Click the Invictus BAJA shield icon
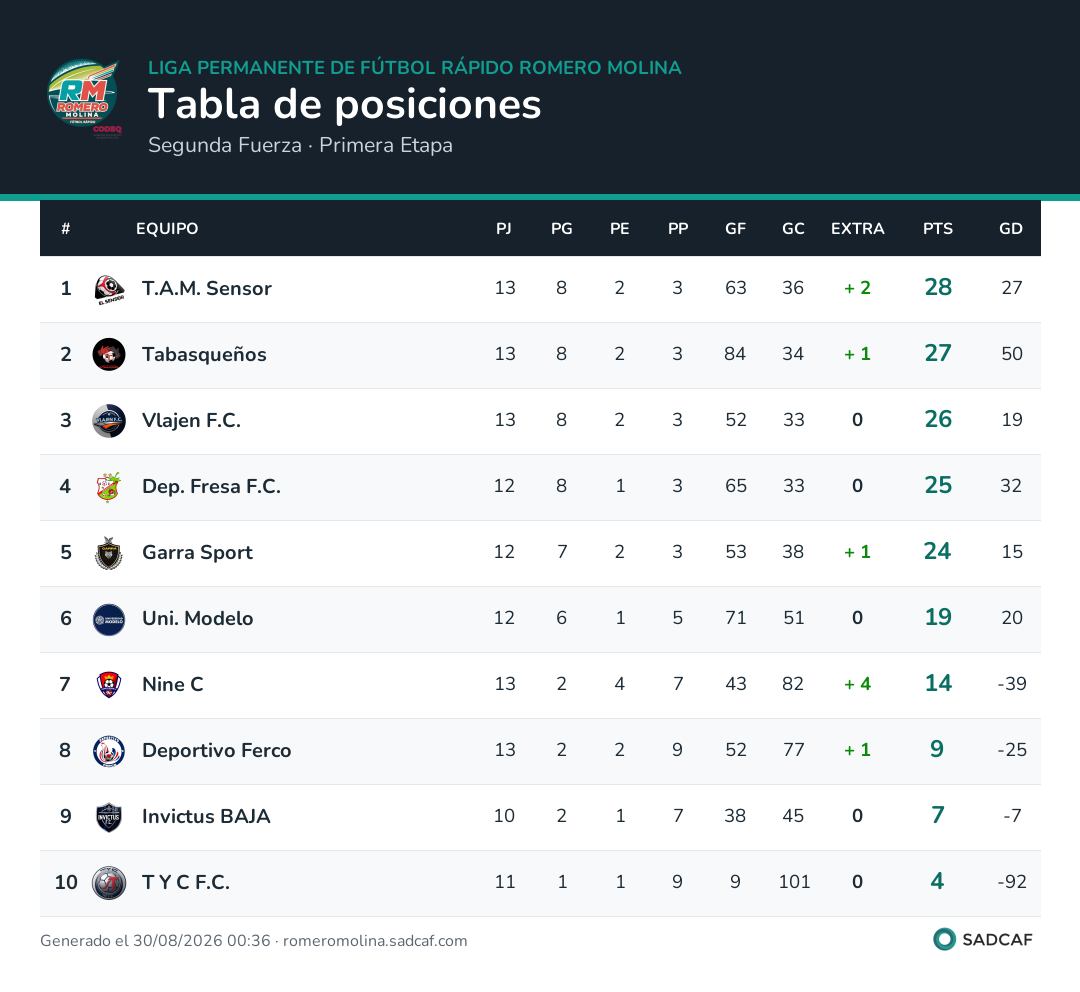 109,817
